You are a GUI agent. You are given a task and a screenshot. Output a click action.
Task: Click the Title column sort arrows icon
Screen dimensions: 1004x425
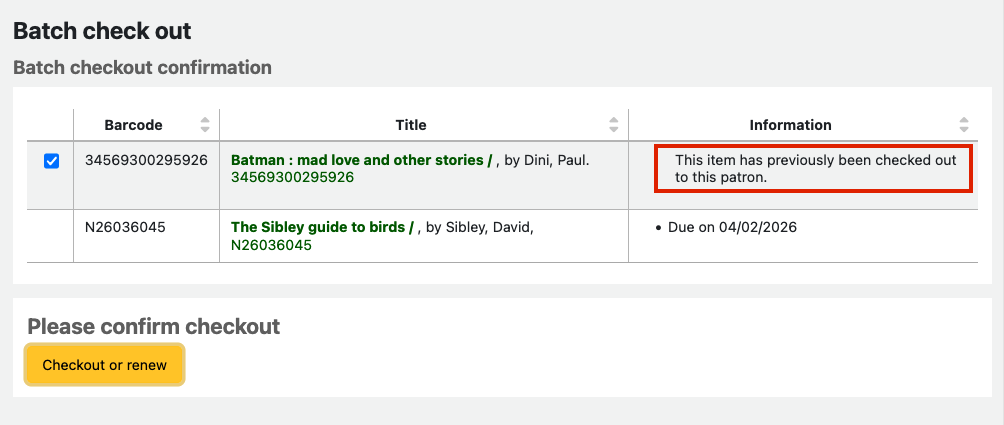click(614, 125)
